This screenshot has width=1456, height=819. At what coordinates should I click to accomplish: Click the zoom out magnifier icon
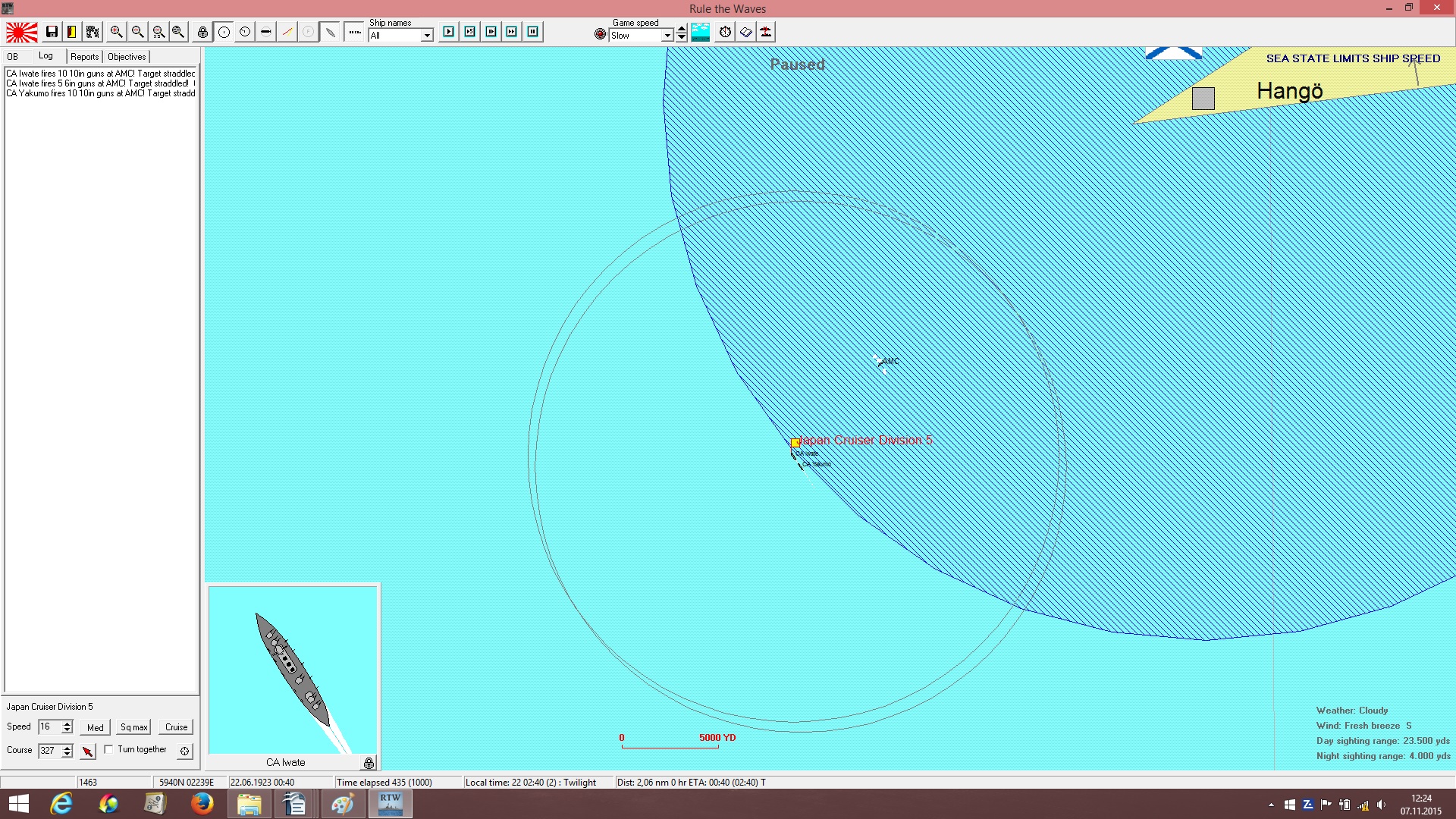coord(137,32)
